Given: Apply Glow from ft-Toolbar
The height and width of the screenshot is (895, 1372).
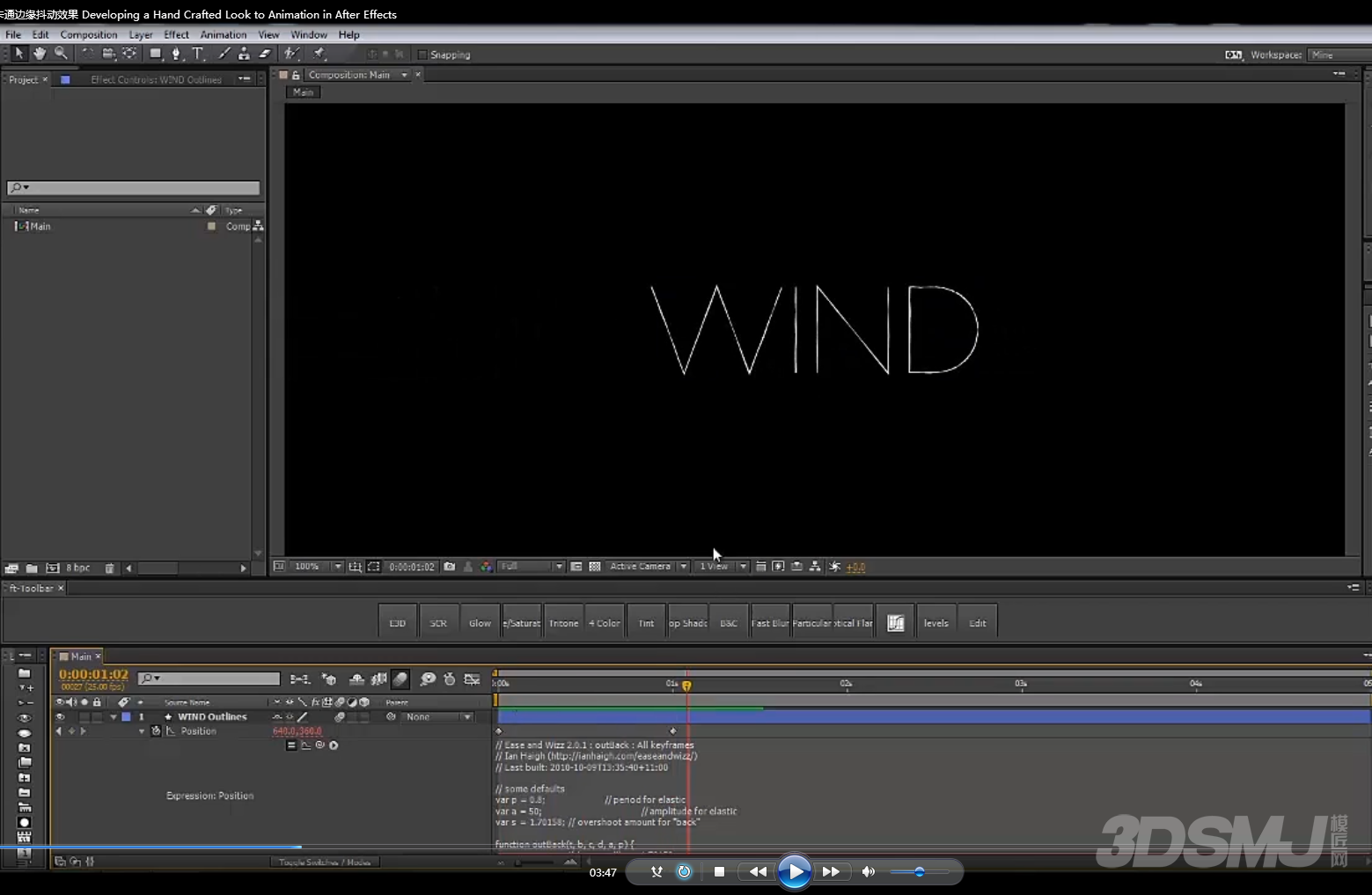Looking at the screenshot, I should (480, 623).
